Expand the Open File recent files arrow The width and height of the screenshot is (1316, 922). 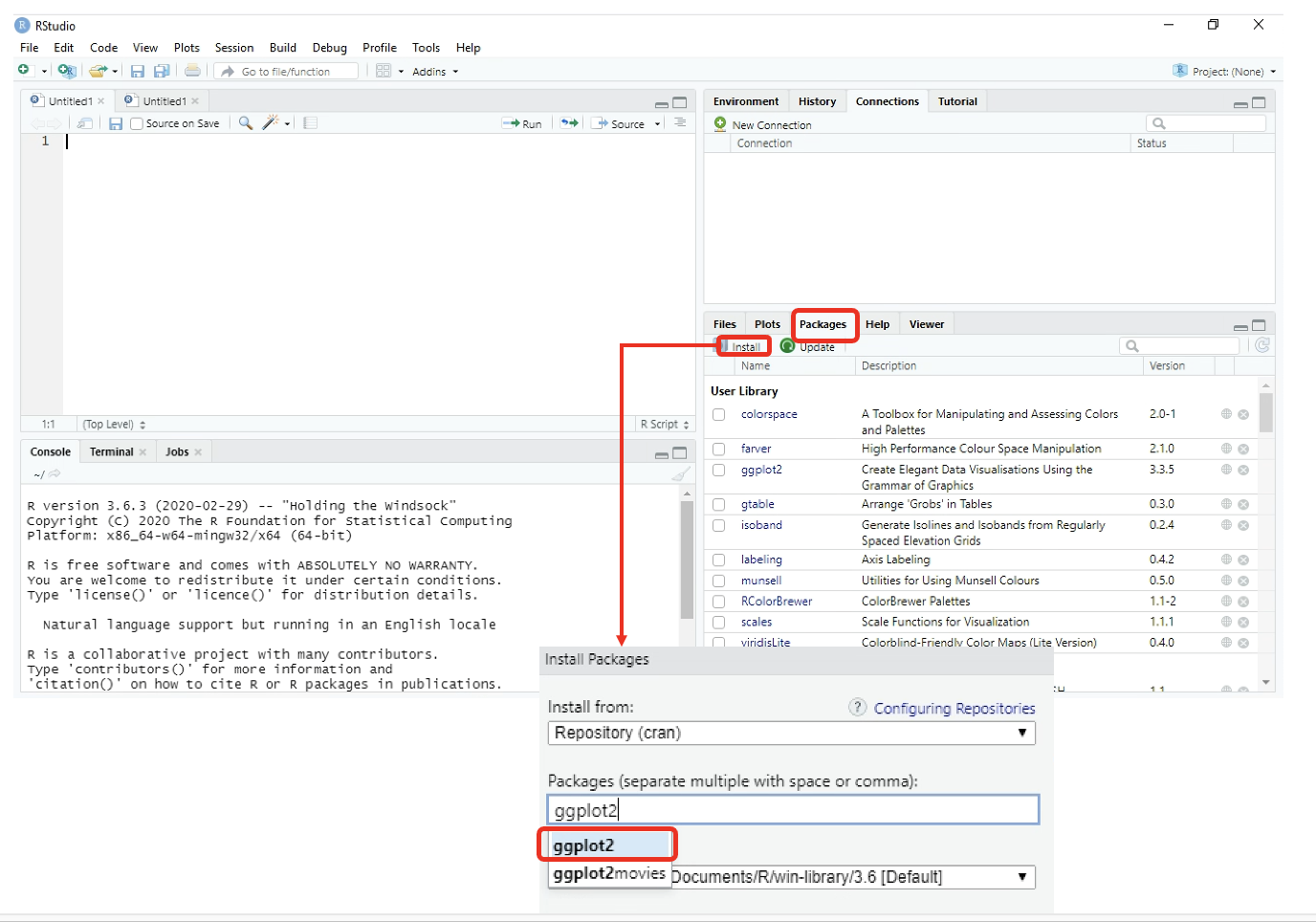pyautogui.click(x=115, y=71)
